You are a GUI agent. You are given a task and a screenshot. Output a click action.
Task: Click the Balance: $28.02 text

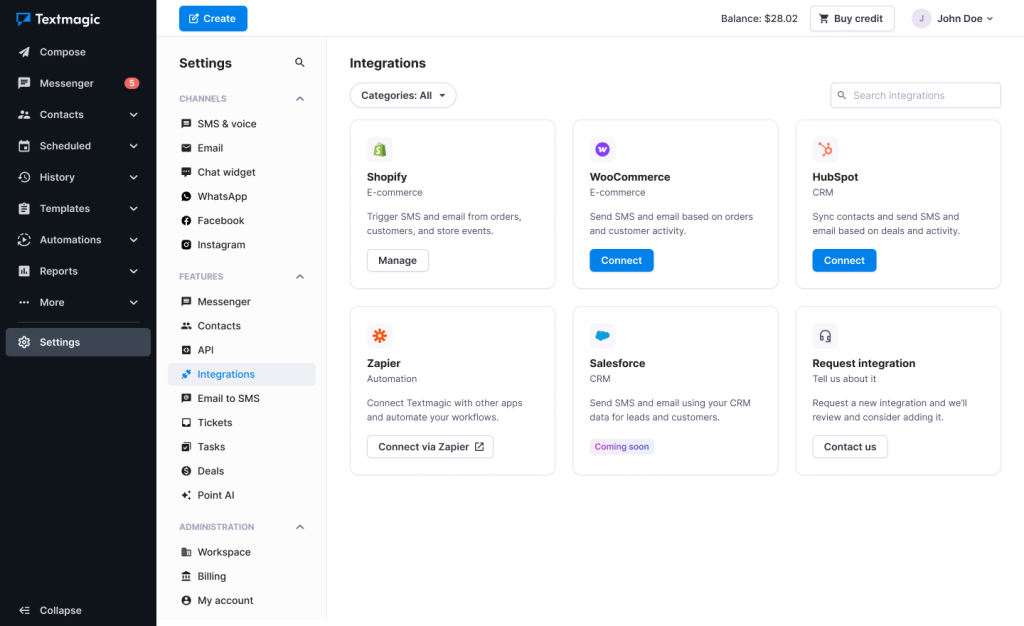[x=759, y=18]
